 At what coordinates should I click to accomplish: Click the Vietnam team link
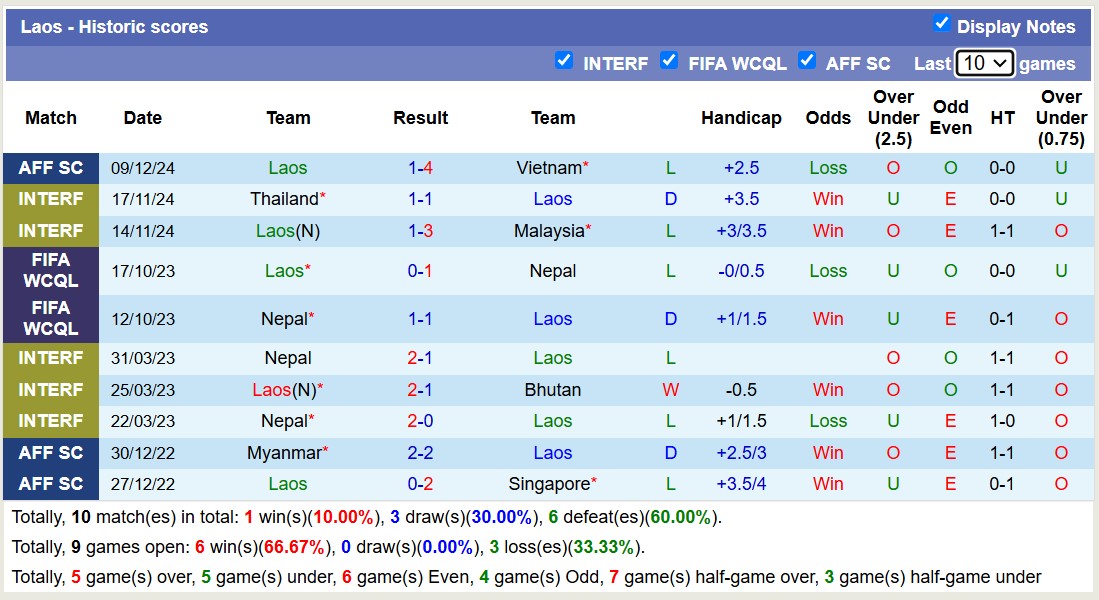(x=549, y=167)
